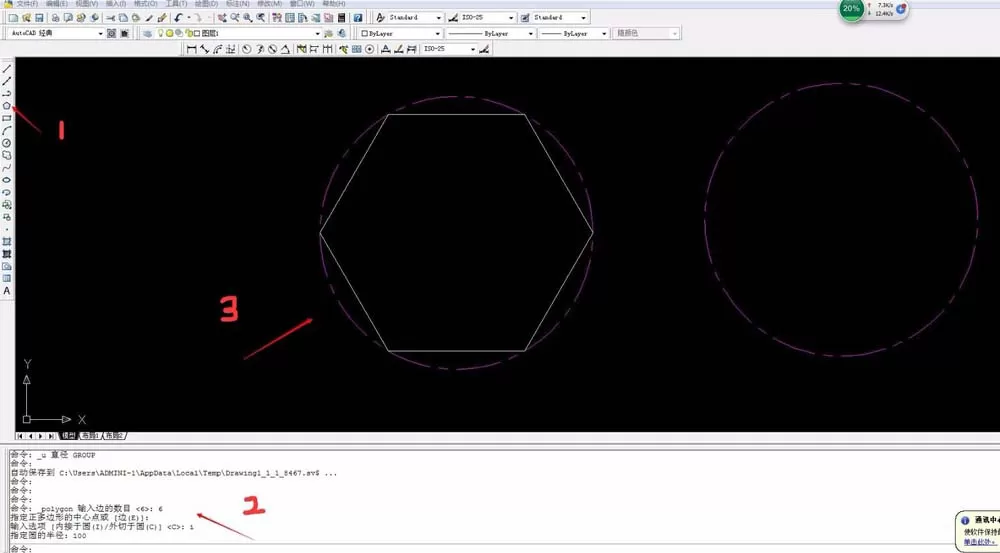Select the Region tool
The image size is (1000, 553).
pyautogui.click(x=6, y=266)
